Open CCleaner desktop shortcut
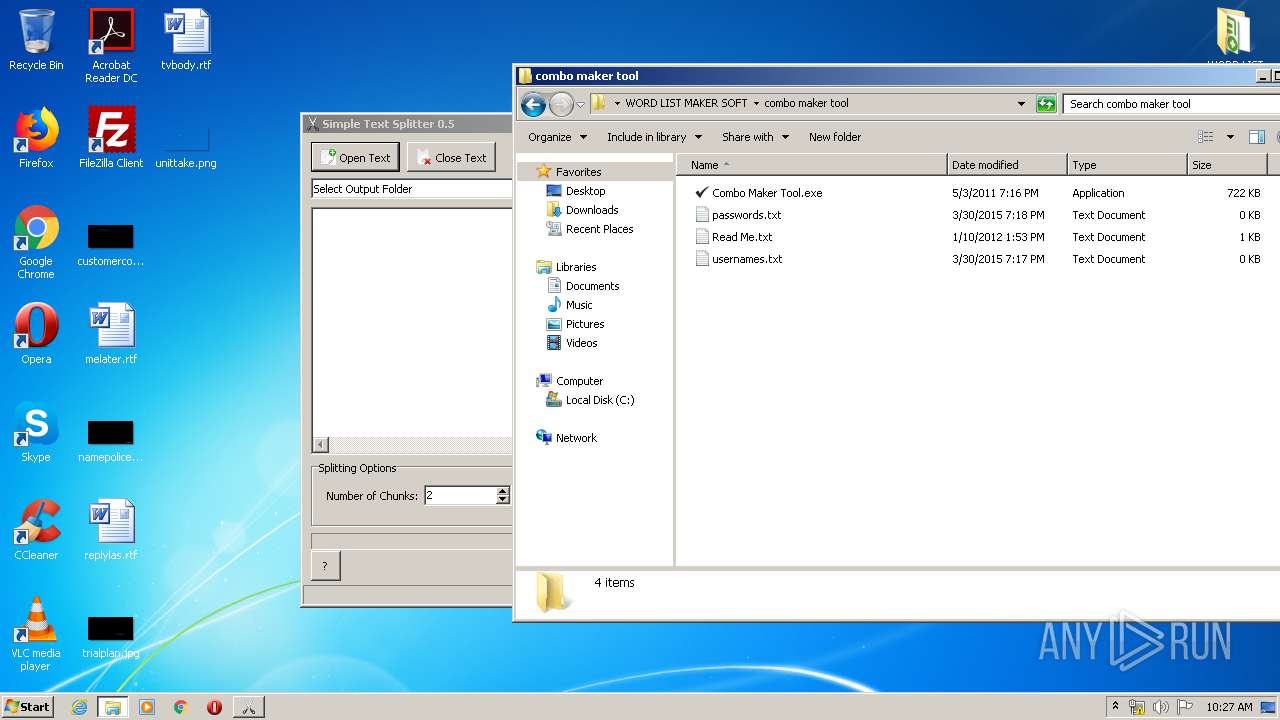Image resolution: width=1280 pixels, height=720 pixels. (36, 530)
